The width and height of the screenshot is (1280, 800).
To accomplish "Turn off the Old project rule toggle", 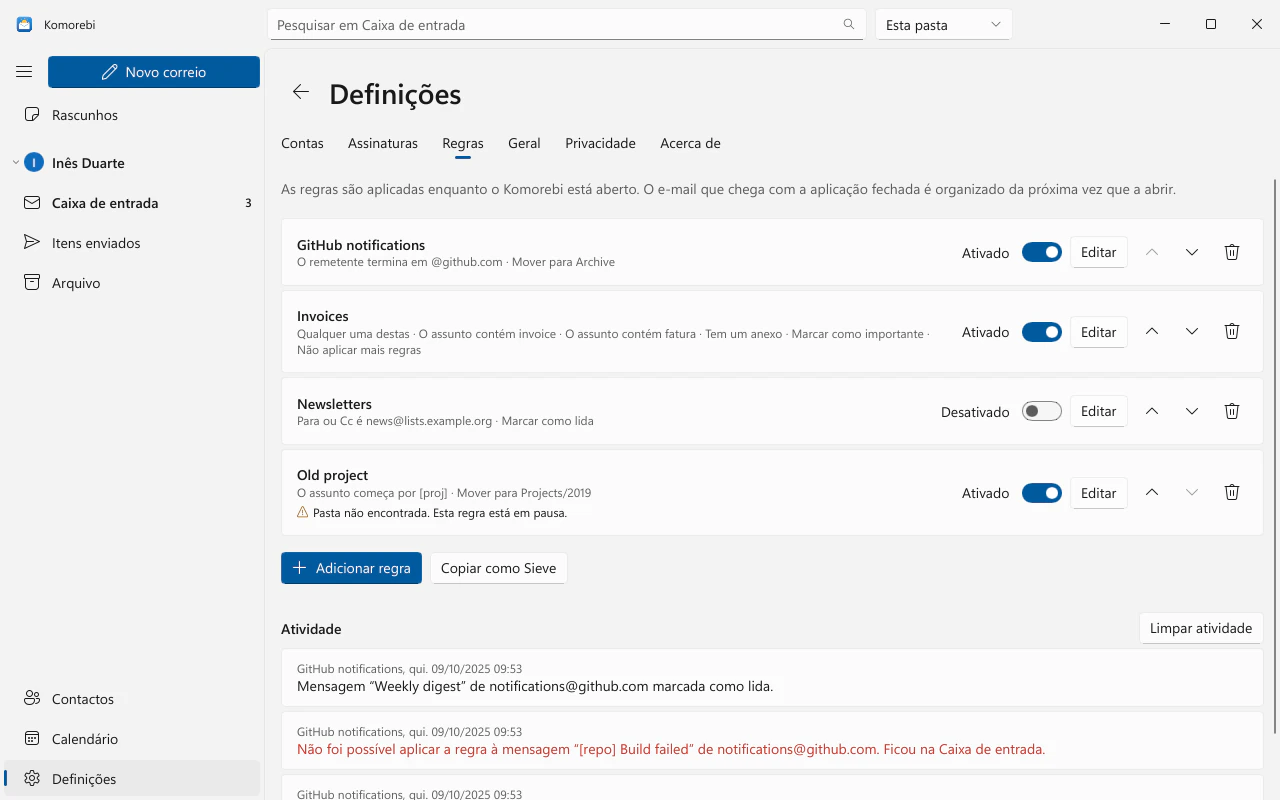I will 1042,492.
